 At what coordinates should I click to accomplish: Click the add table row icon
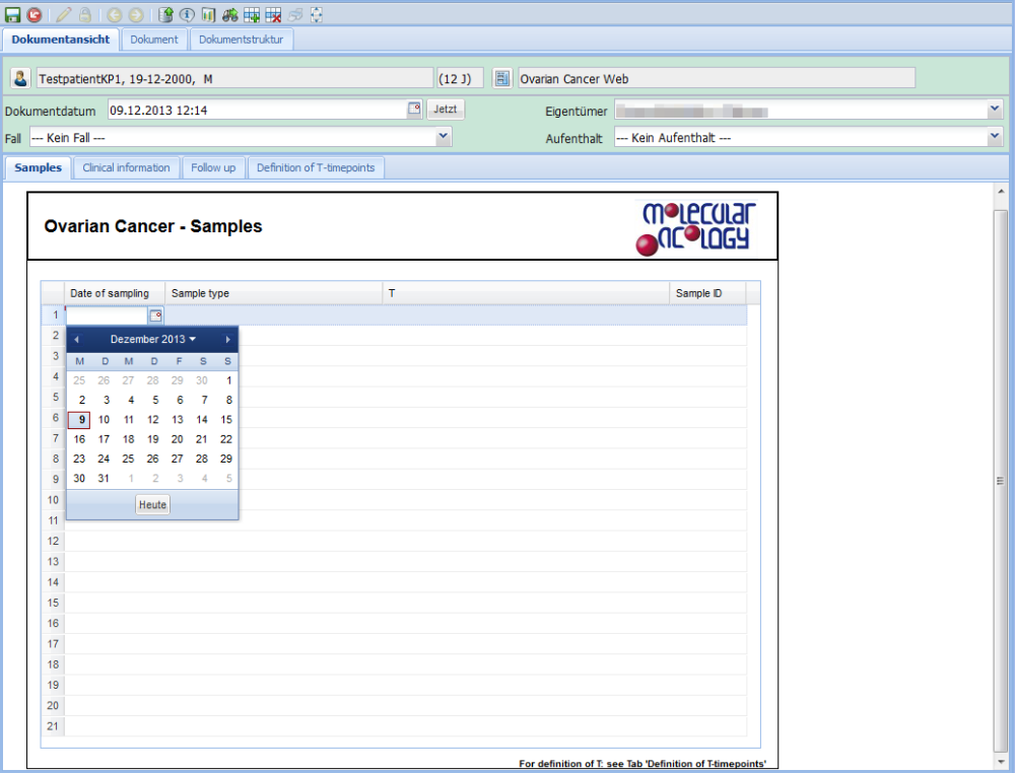pyautogui.click(x=251, y=15)
